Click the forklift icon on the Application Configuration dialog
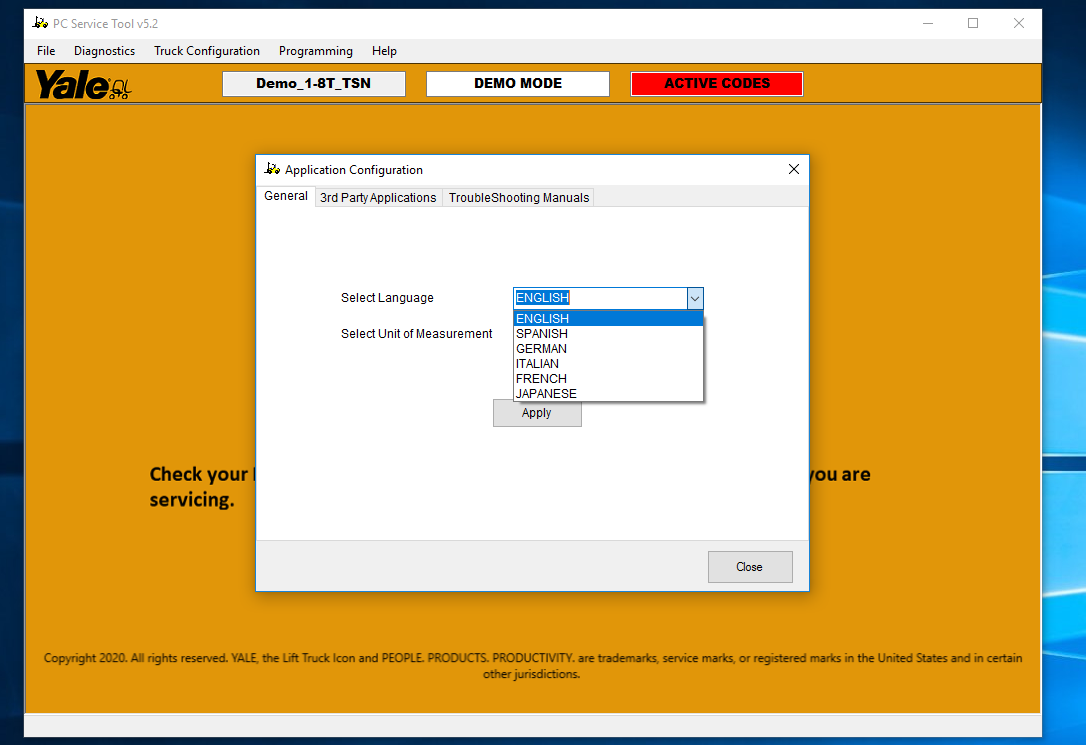 pos(271,169)
